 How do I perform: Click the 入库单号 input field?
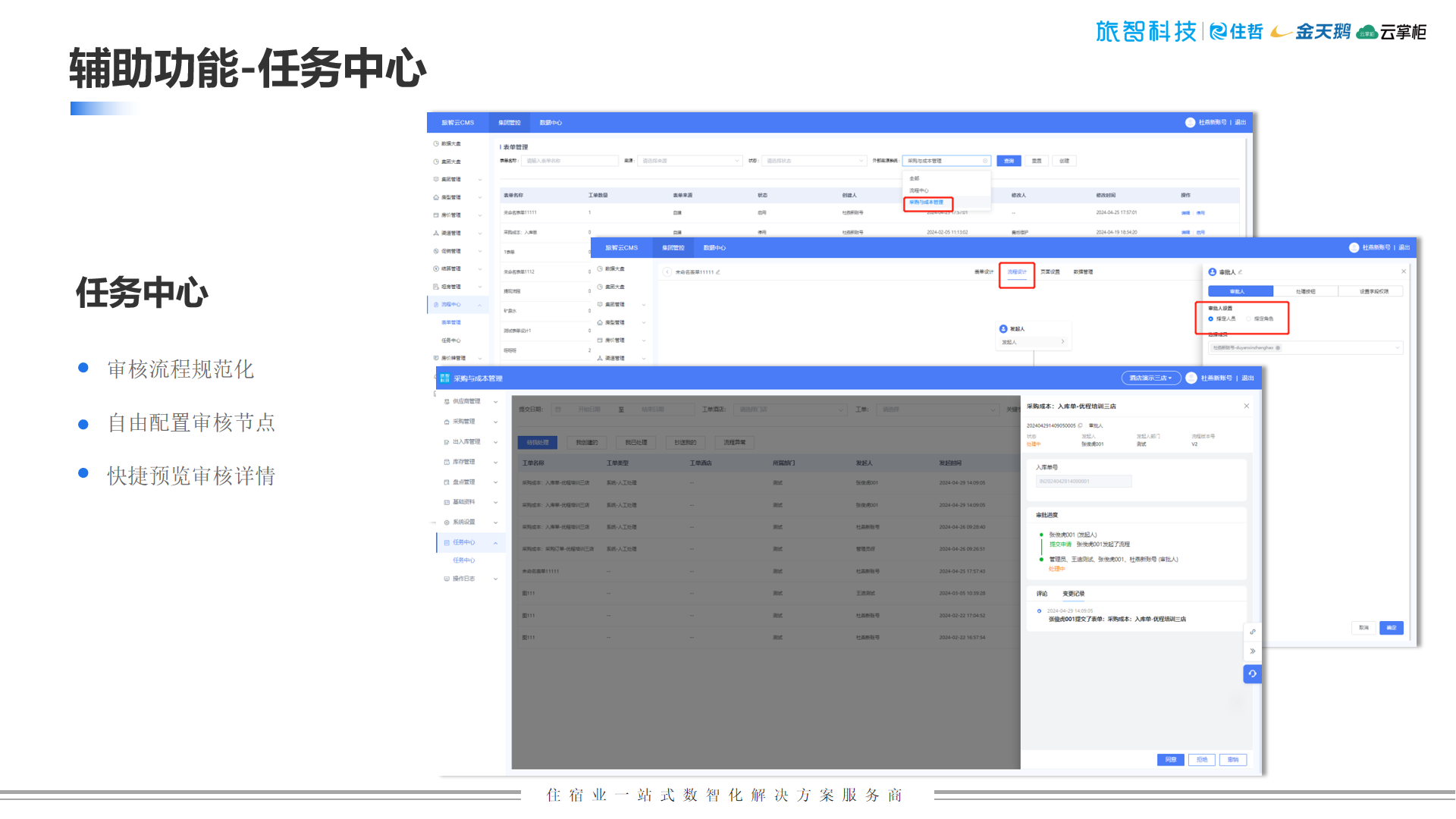1084,482
